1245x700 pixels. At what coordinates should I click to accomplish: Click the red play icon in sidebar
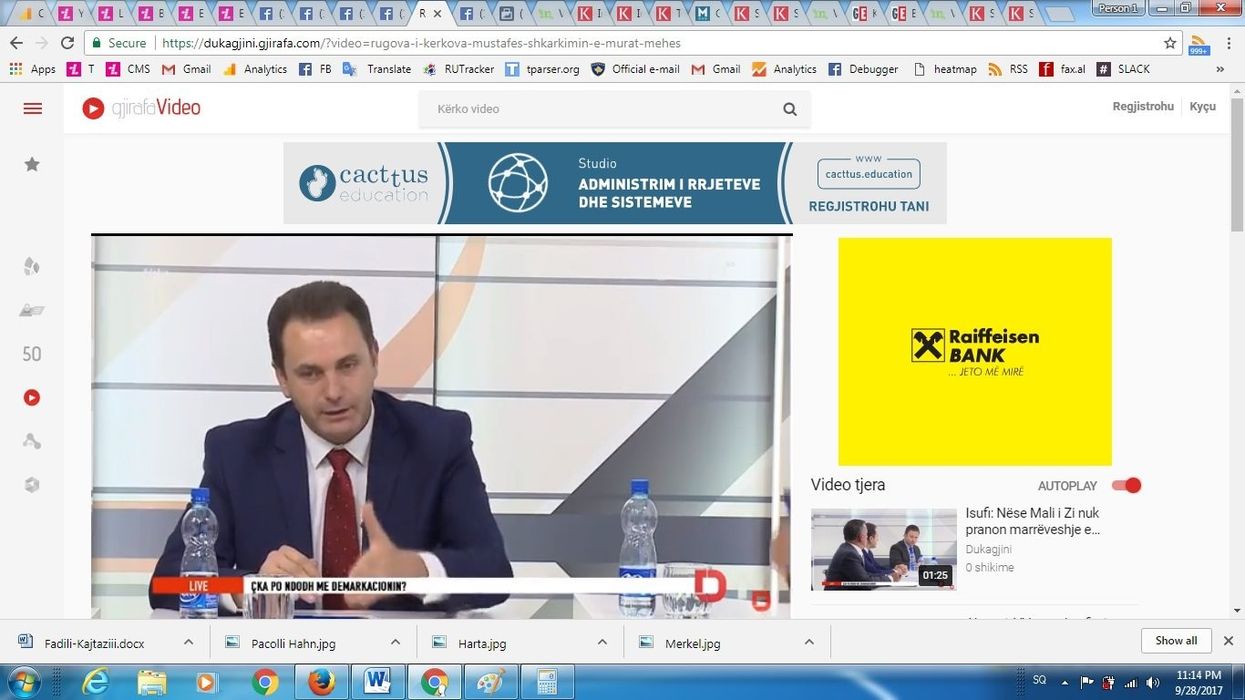click(32, 398)
